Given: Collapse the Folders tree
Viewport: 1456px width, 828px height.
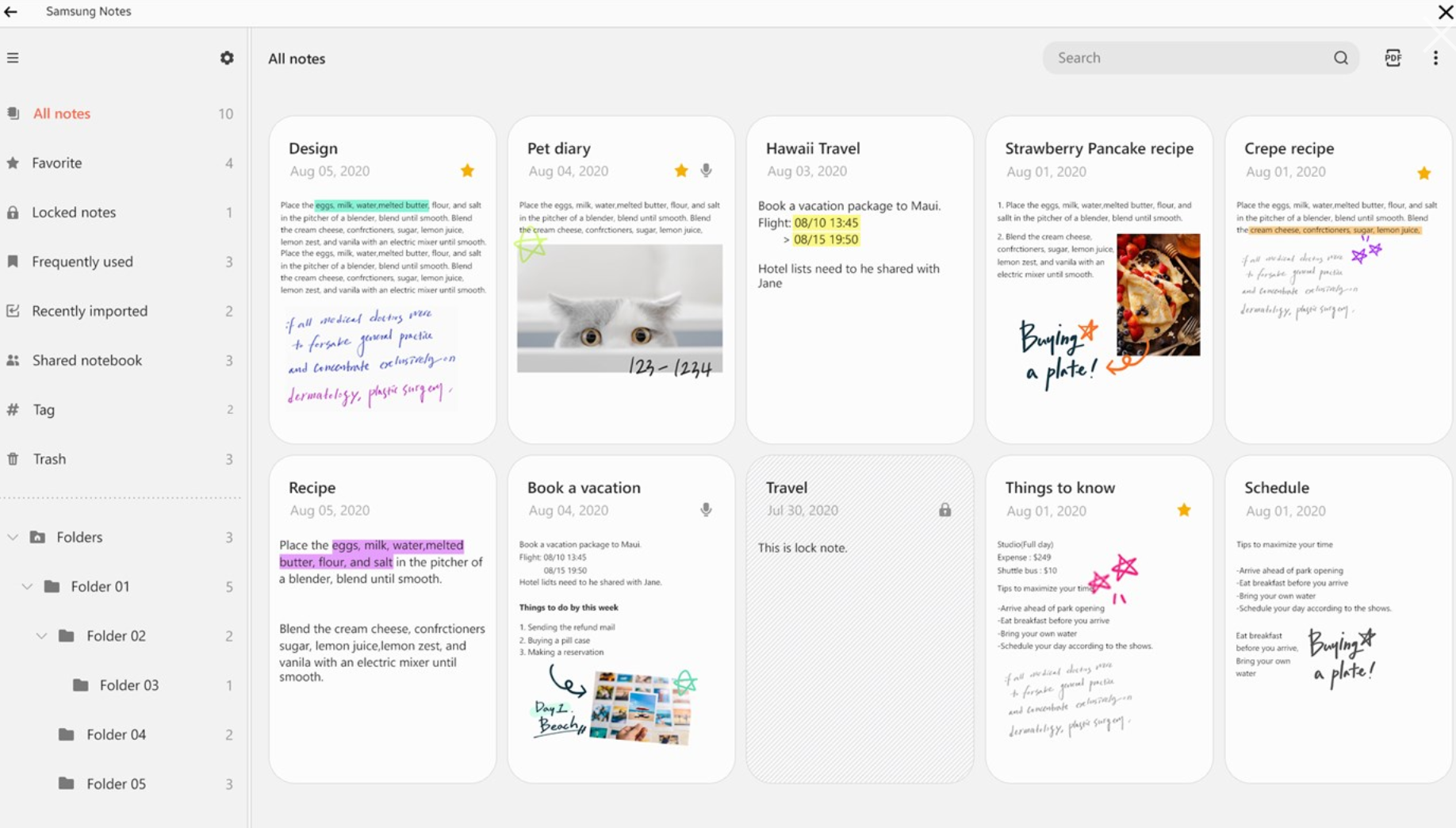Looking at the screenshot, I should [x=13, y=536].
